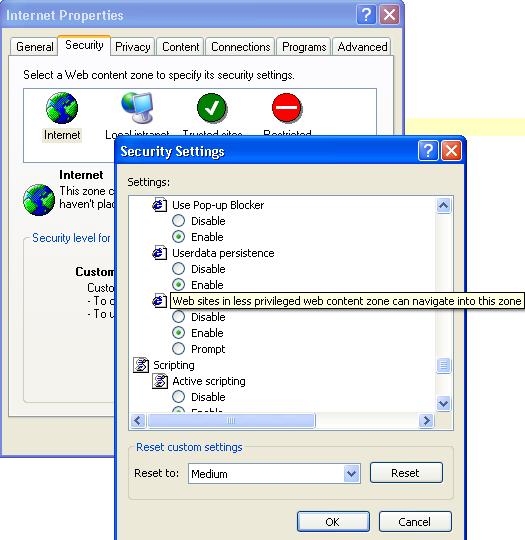Click the Use Pop-up Blocker setting icon

point(160,205)
